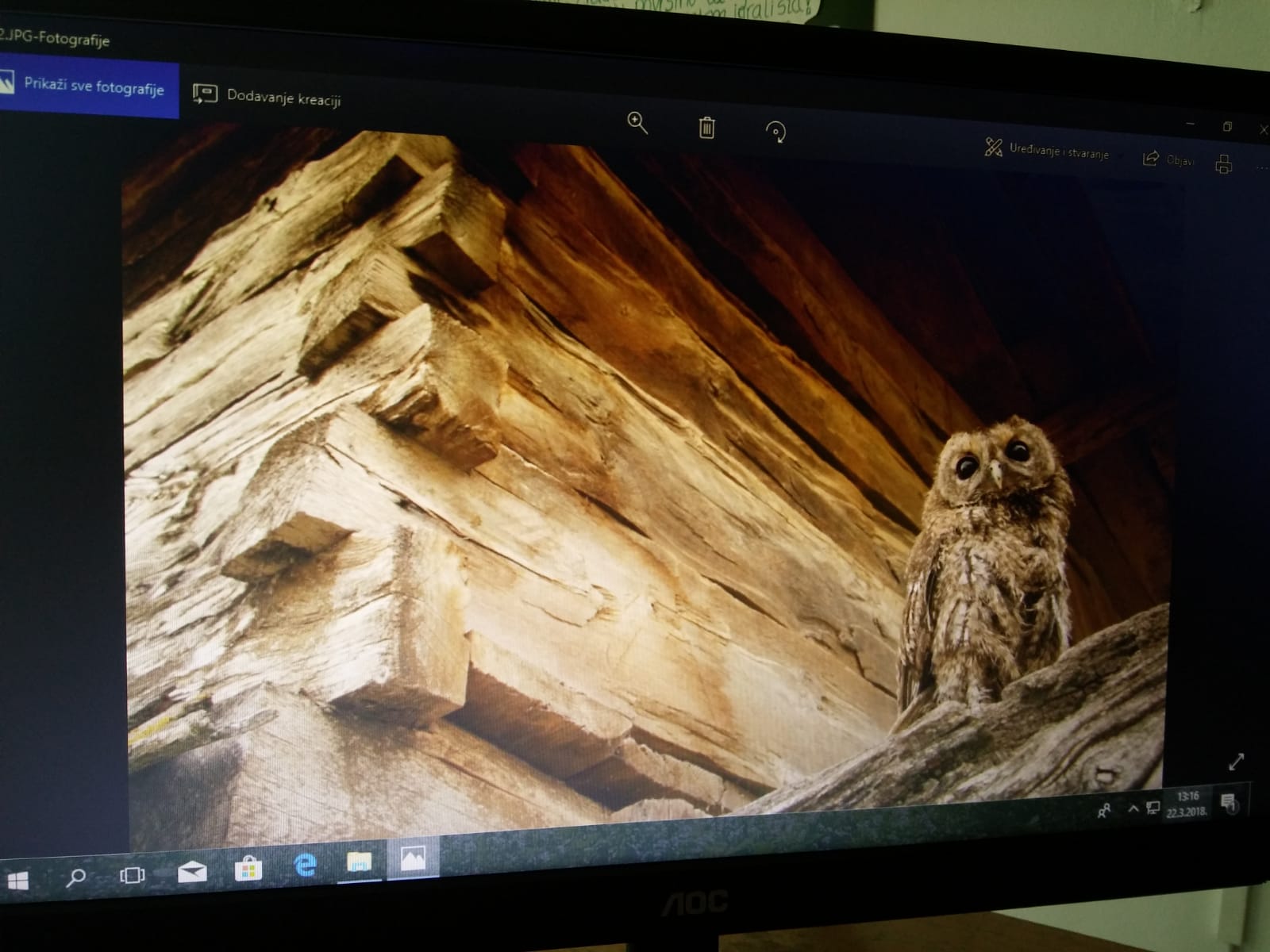Viewport: 1270px width, 952px height.
Task: Open clock showing 13:16 22.3.2018.
Action: click(1187, 804)
